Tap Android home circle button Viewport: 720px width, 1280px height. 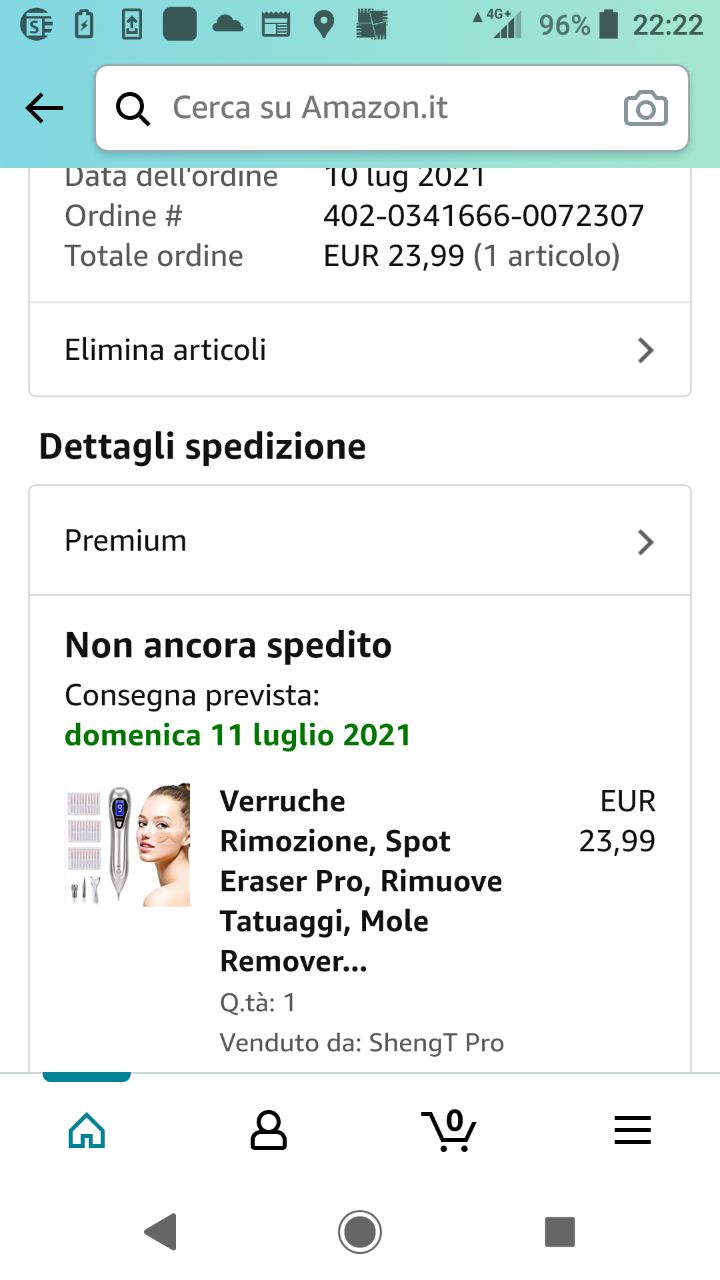point(359,1231)
